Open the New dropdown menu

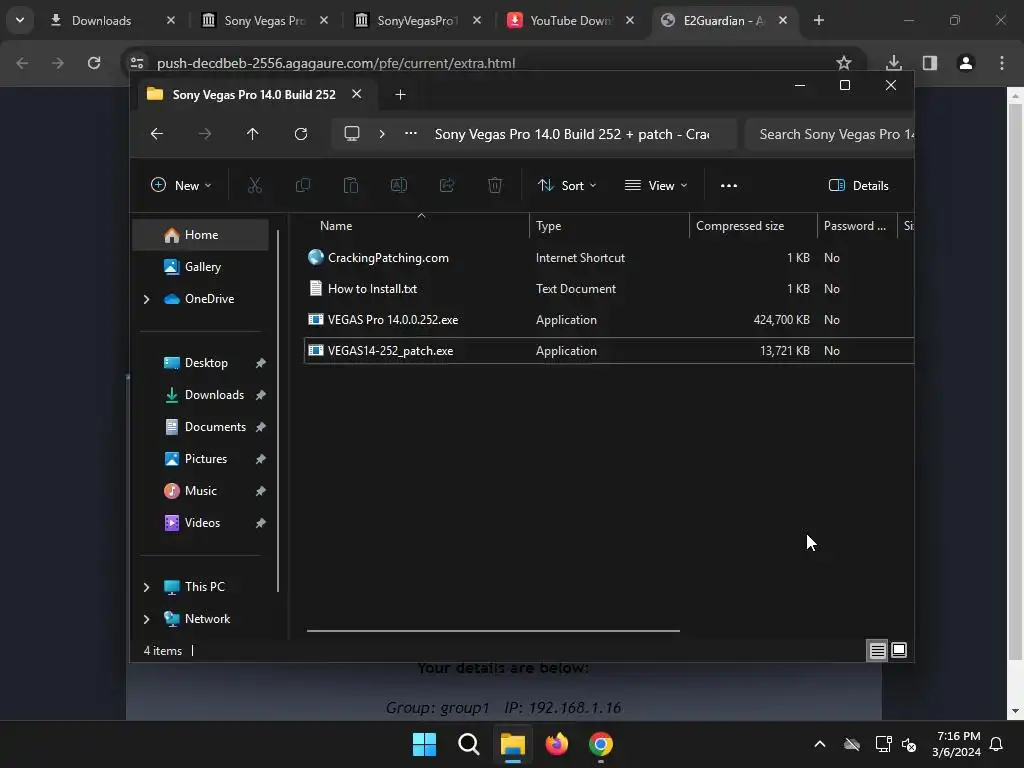click(181, 185)
